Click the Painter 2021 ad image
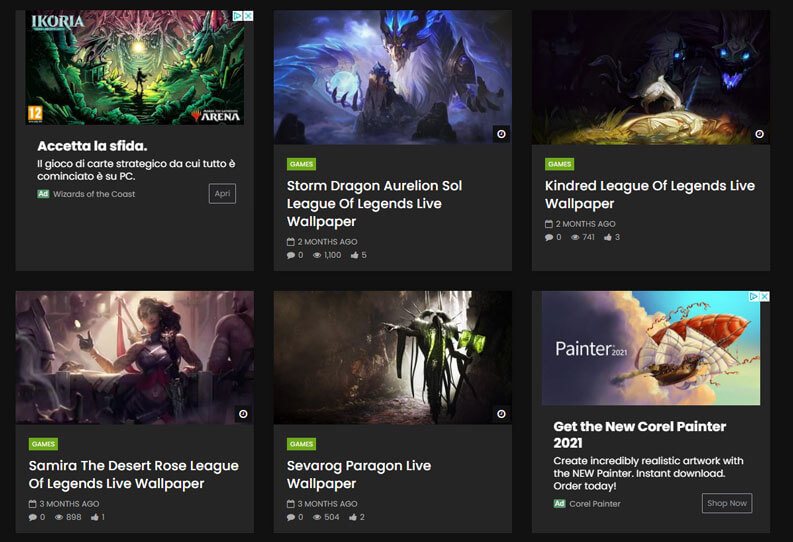The height and width of the screenshot is (542, 793). (651, 348)
